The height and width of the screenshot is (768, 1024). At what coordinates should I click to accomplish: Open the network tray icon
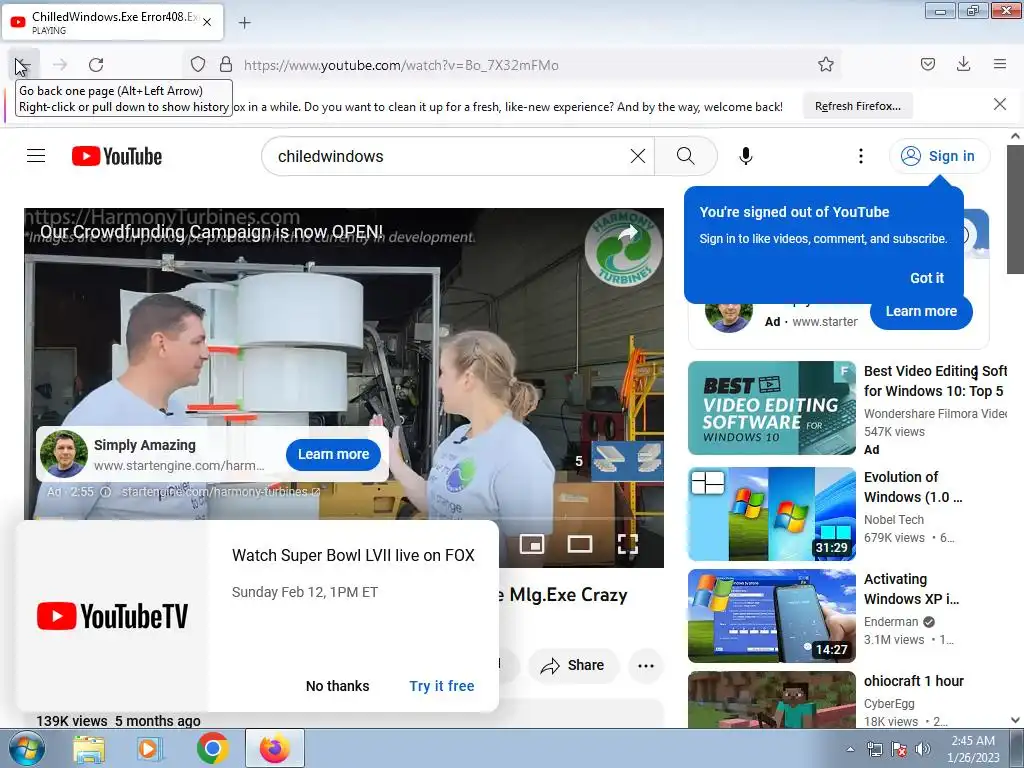874,749
